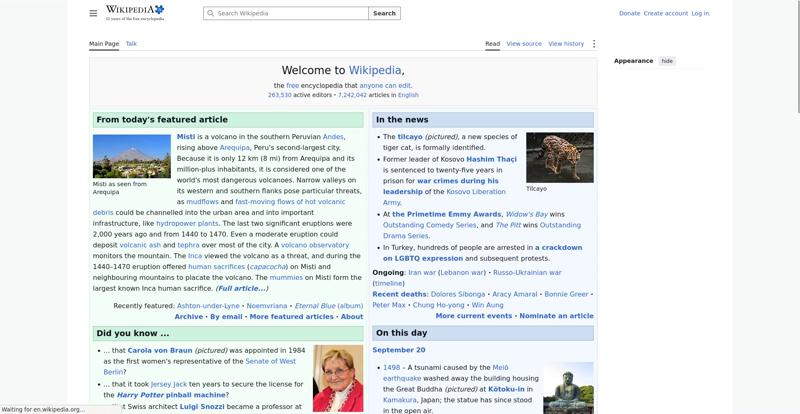Open the English language link
This screenshot has height=414, width=800.
tap(408, 95)
